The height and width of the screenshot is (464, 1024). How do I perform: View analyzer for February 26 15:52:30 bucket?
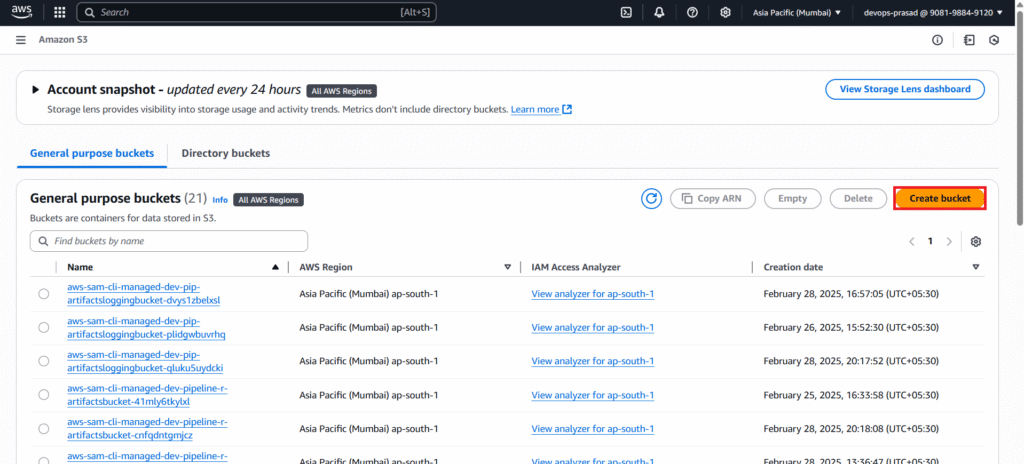click(x=592, y=327)
